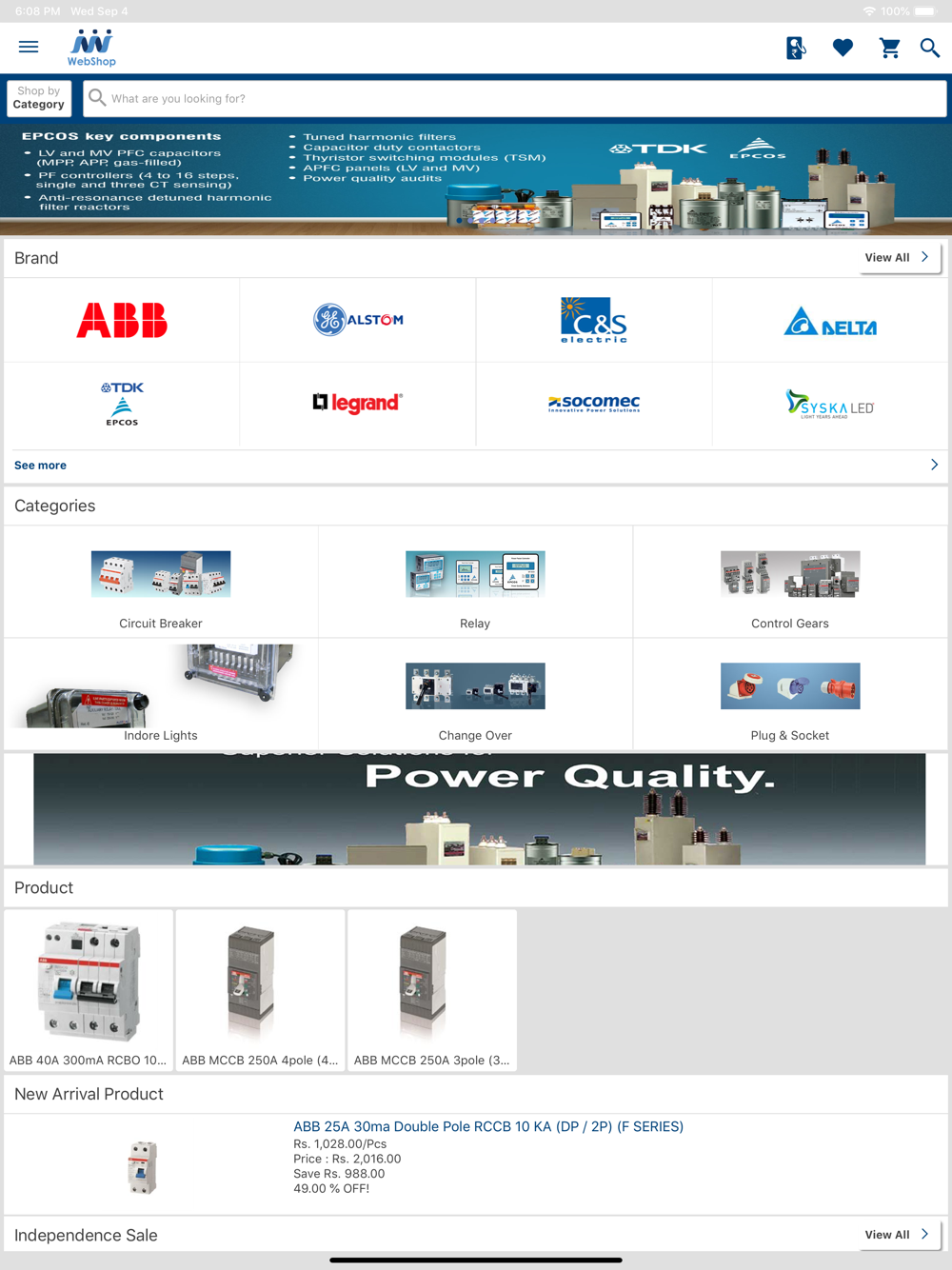Screen dimensions: 952x1270
Task: Open the Circuit Breaker category image
Action: (x=161, y=574)
